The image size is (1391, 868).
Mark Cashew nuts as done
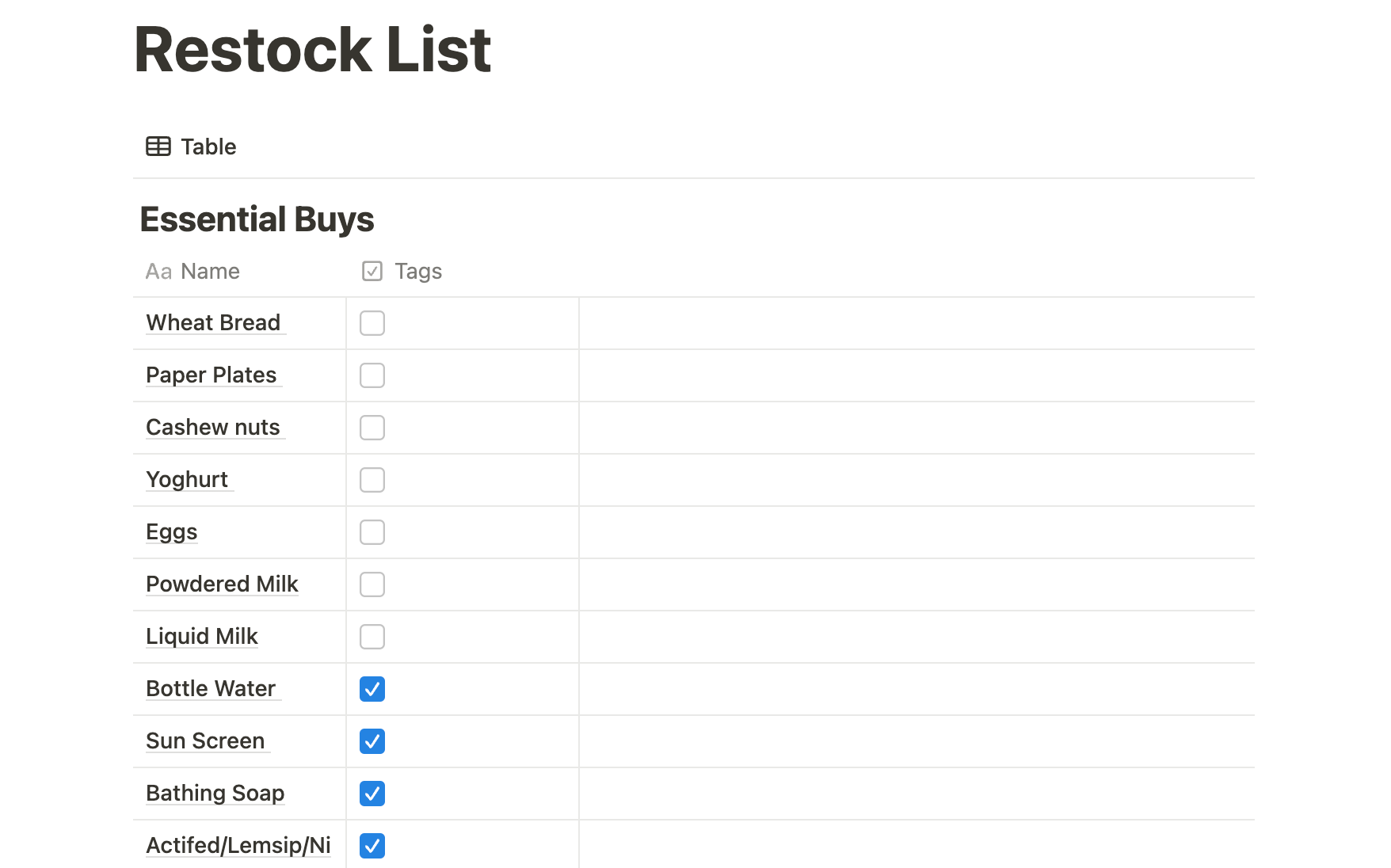point(372,428)
